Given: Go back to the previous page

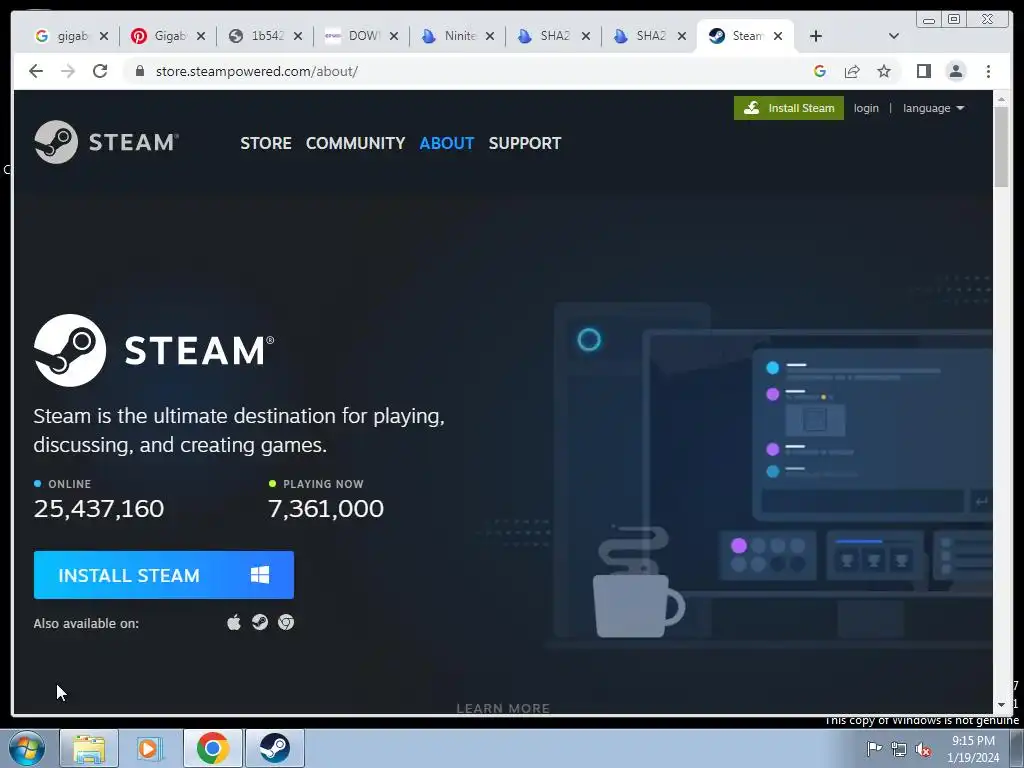Looking at the screenshot, I should [36, 71].
